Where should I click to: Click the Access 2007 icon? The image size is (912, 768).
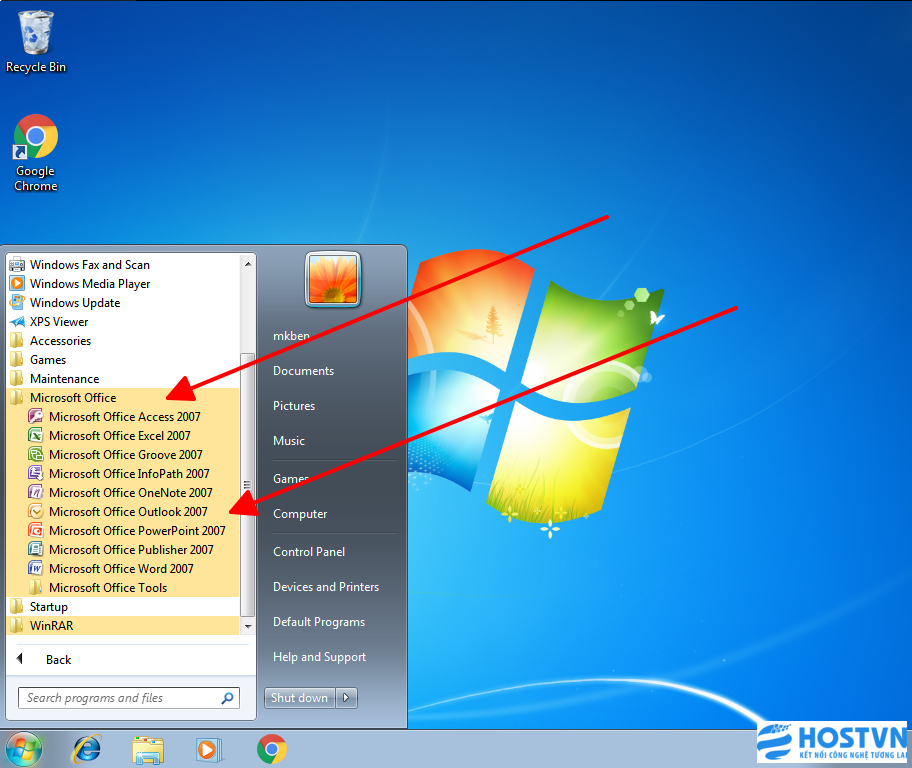pyautogui.click(x=35, y=417)
